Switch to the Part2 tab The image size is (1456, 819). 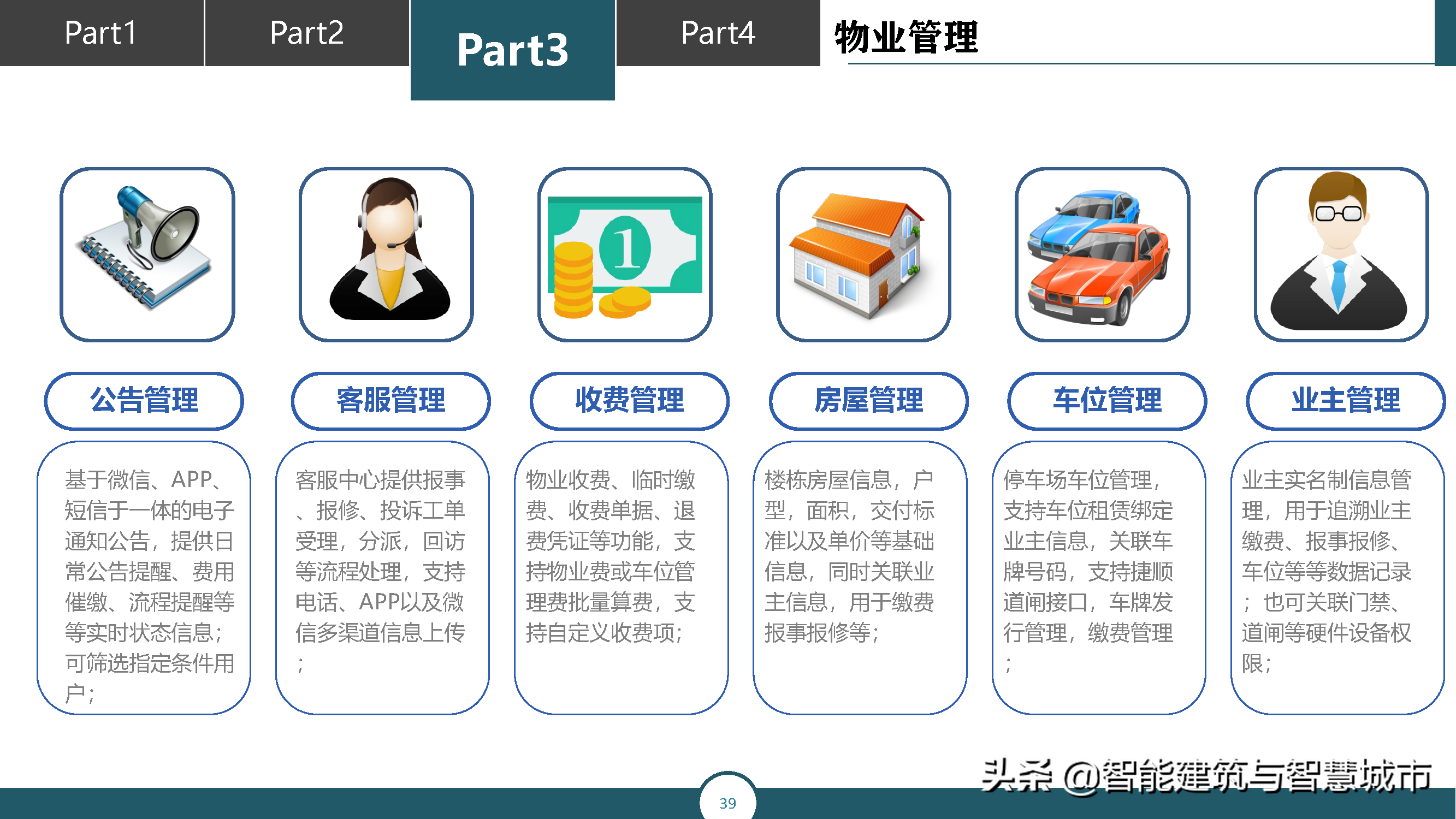[307, 33]
